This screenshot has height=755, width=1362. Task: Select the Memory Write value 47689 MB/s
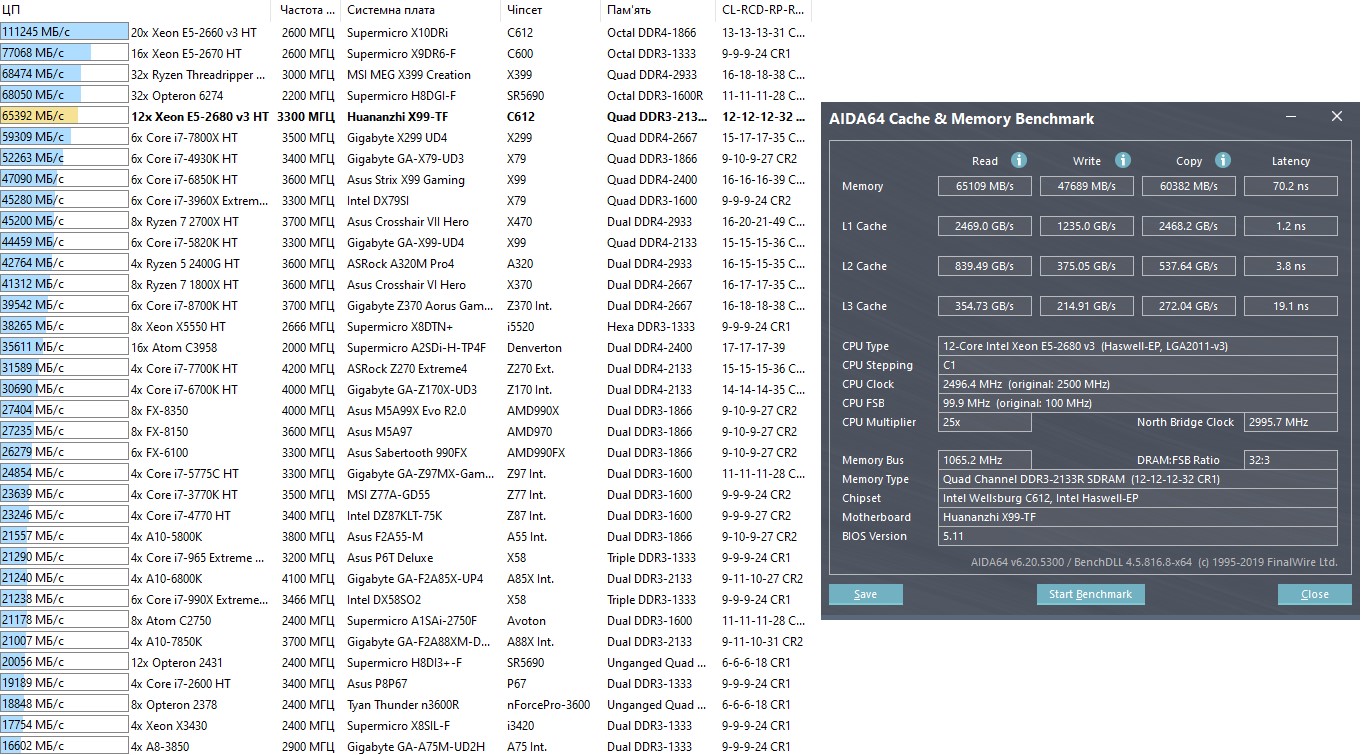point(1087,186)
